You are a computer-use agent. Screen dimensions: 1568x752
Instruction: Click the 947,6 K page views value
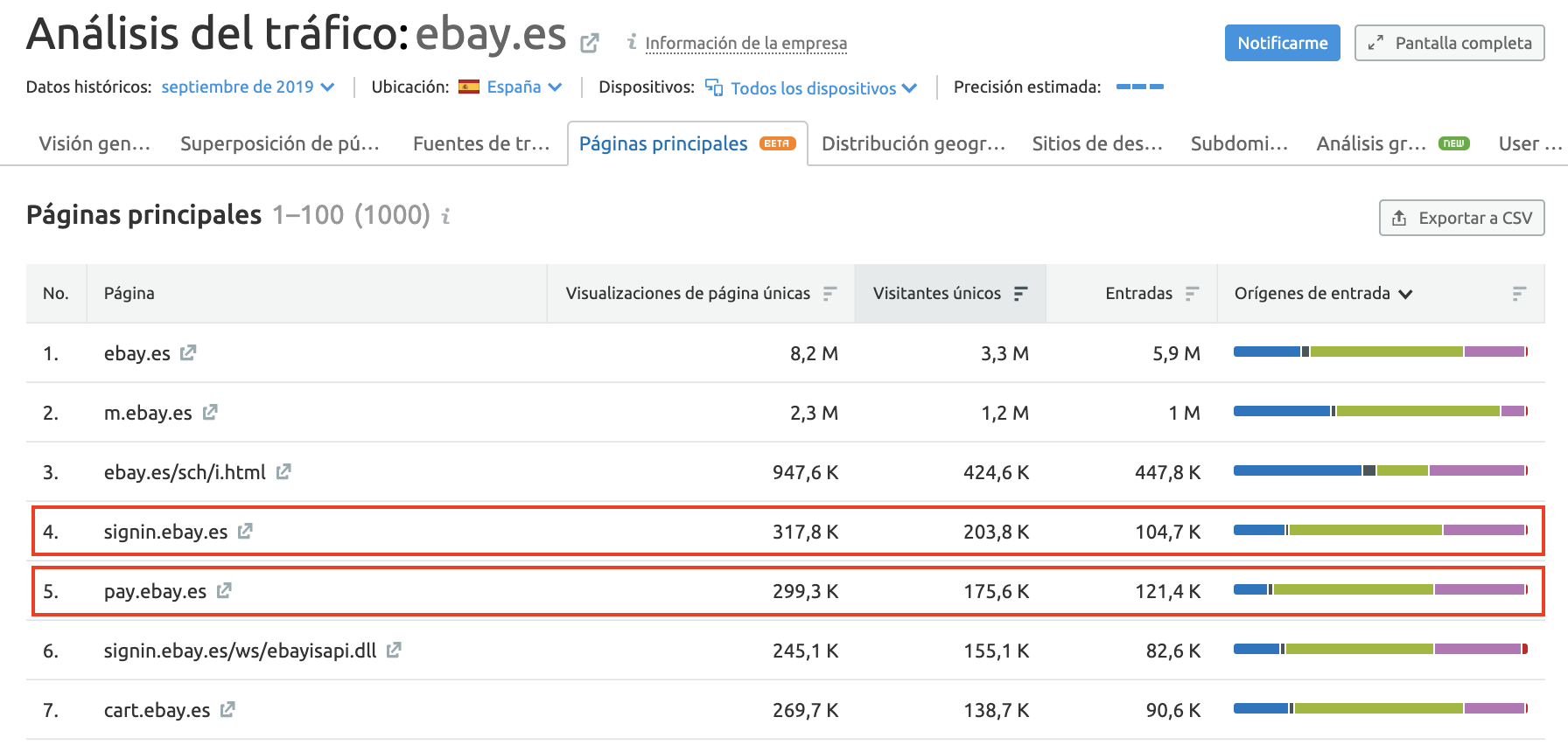[805, 472]
